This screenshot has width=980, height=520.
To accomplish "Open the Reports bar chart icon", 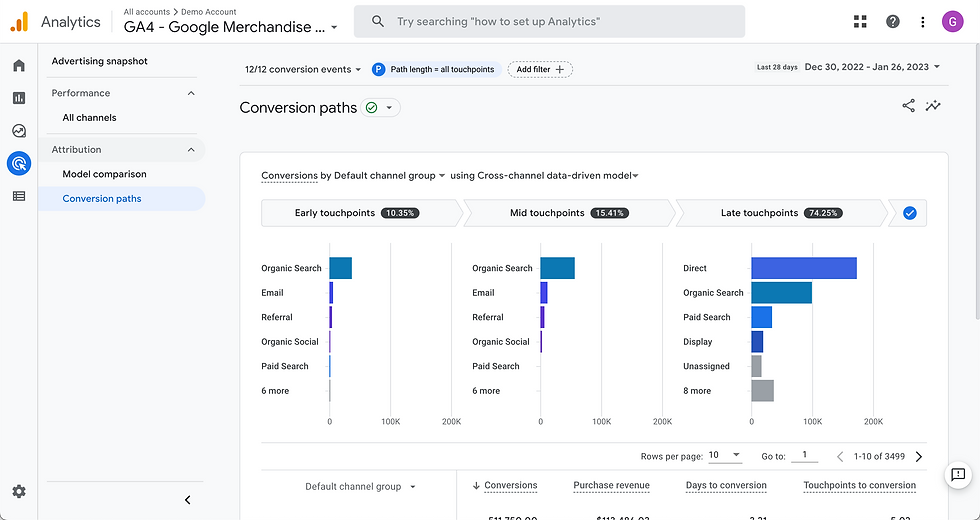I will 19,98.
